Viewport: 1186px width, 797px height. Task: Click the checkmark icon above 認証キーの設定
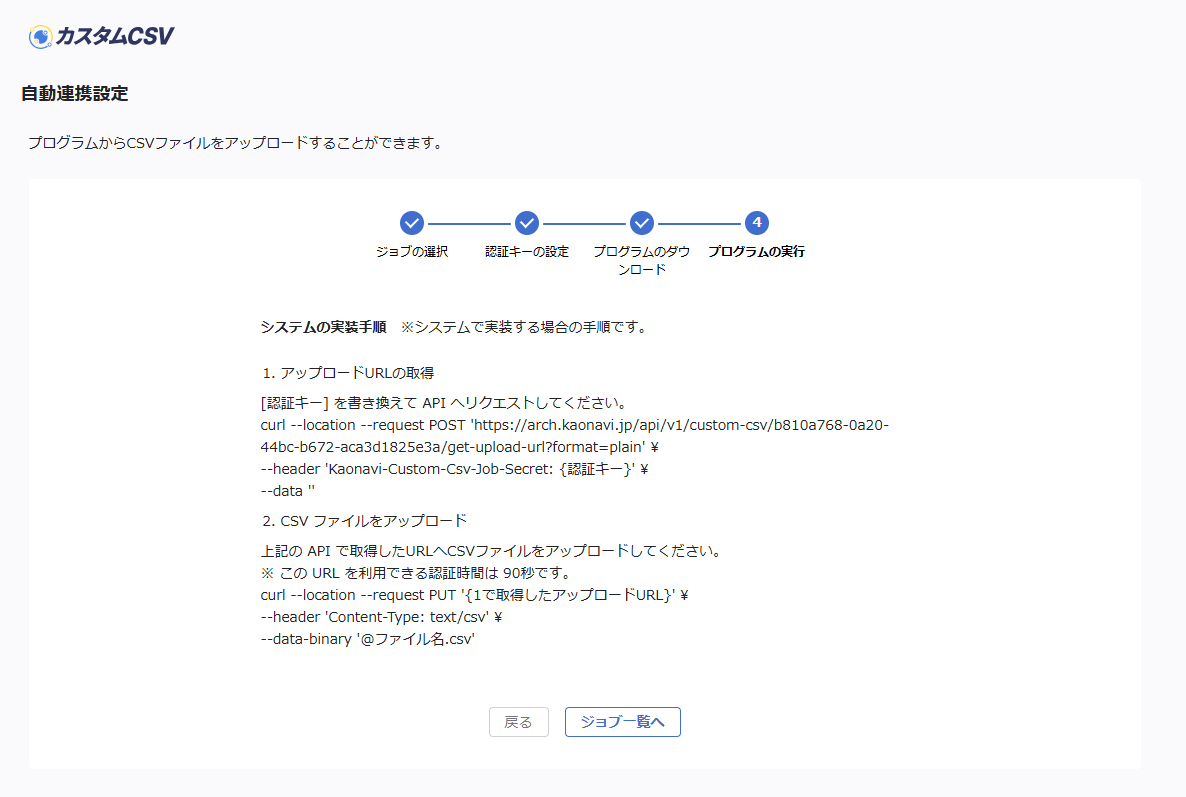tap(526, 223)
